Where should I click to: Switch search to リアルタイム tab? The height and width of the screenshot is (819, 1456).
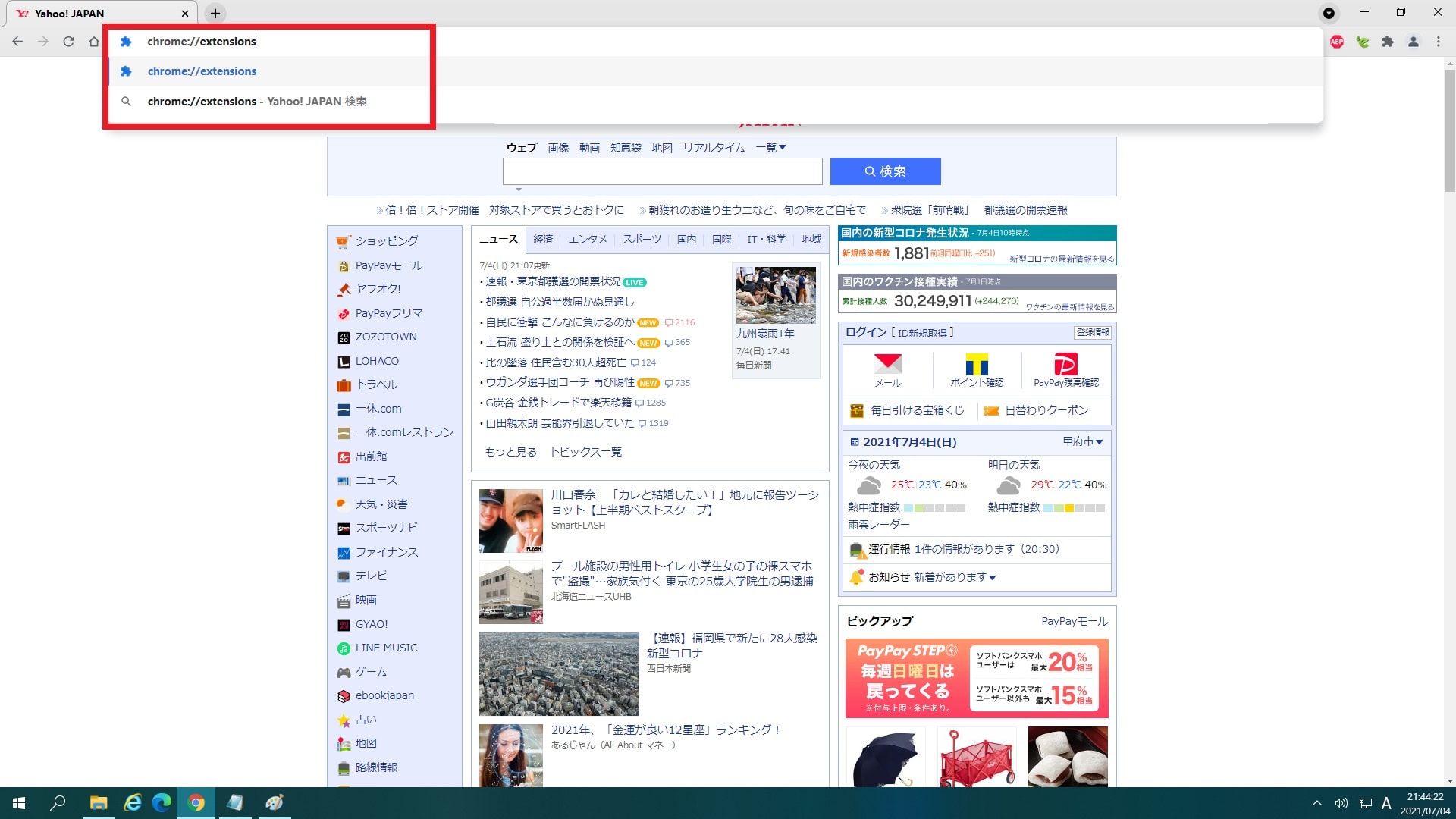[714, 148]
